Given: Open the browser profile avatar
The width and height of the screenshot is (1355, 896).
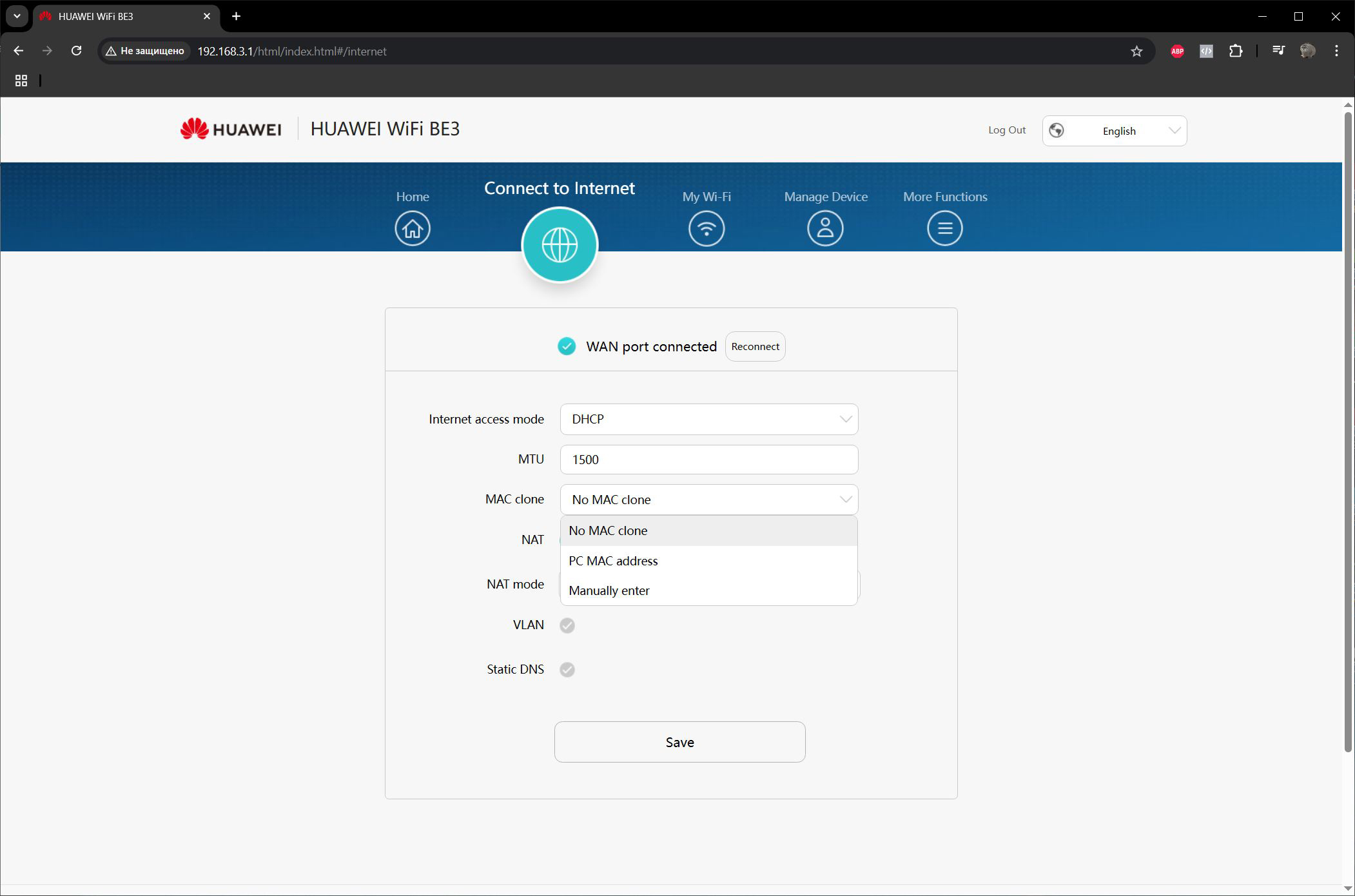Looking at the screenshot, I should click(x=1307, y=51).
